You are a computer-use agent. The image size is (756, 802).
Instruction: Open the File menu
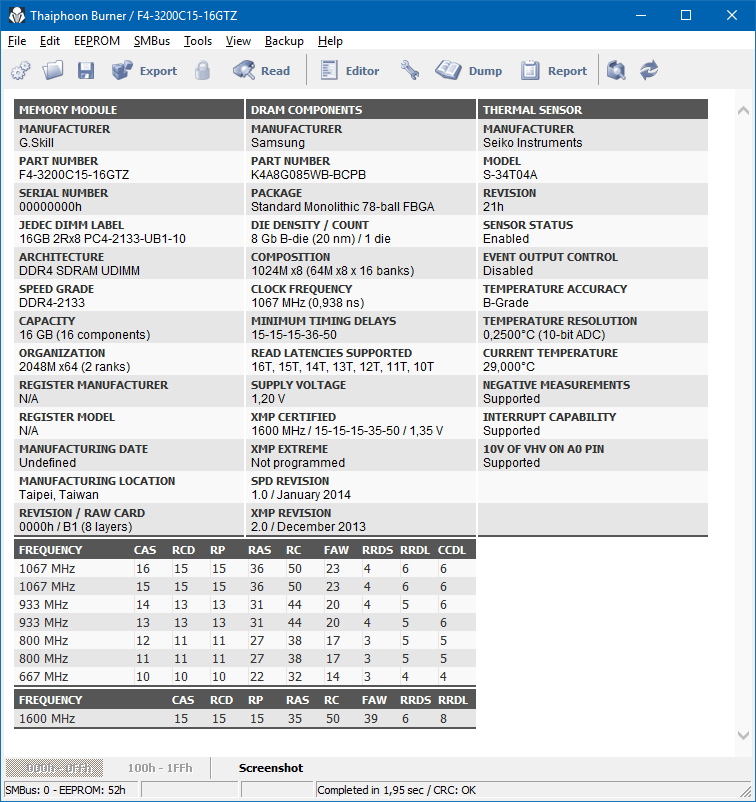(x=17, y=41)
